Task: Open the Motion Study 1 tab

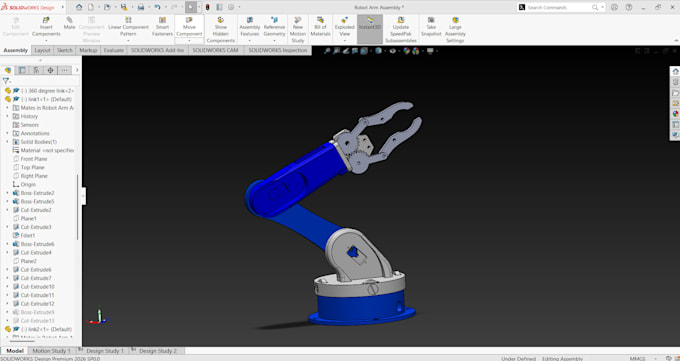Action: 51,351
